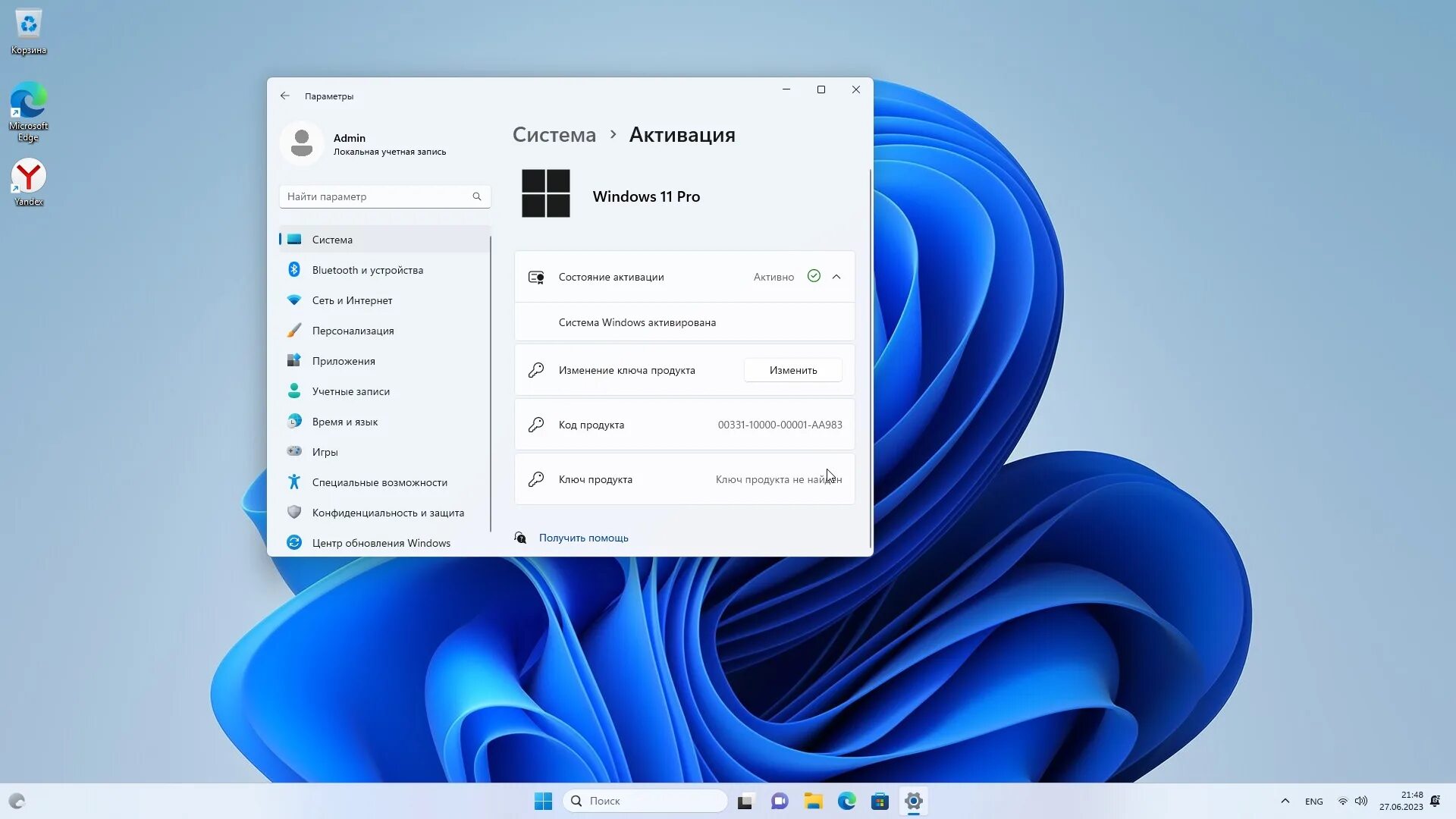This screenshot has width=1456, height=819.
Task: Click the ENG language indicator in tray
Action: click(1313, 802)
